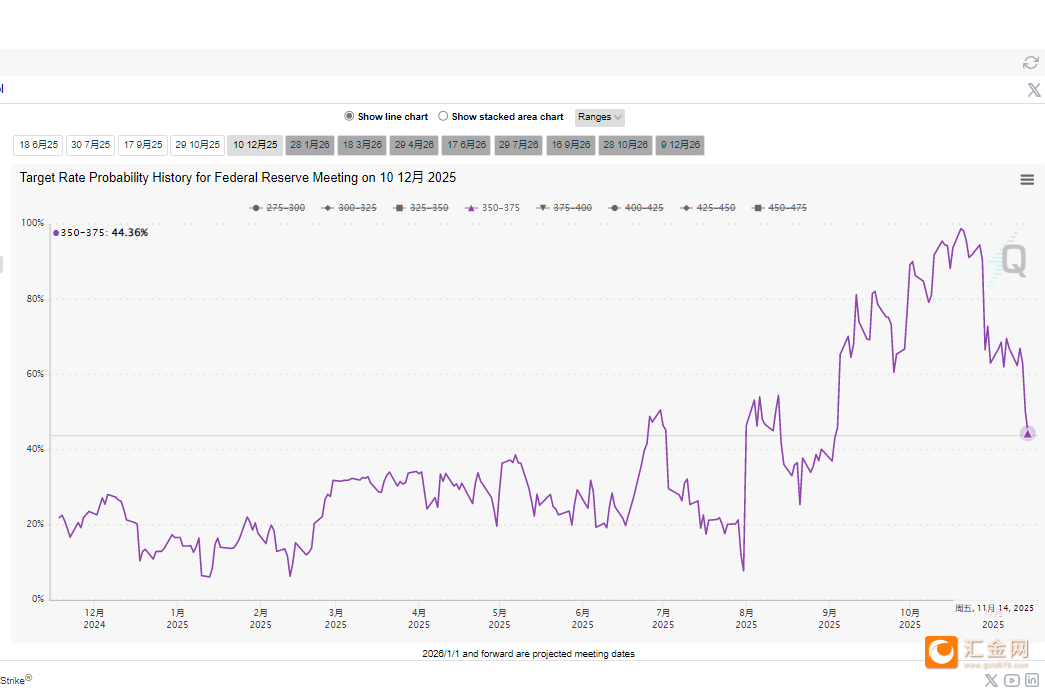Enable the 450-475 legend series
Viewport: 1045px width, 691px height.
779,208
